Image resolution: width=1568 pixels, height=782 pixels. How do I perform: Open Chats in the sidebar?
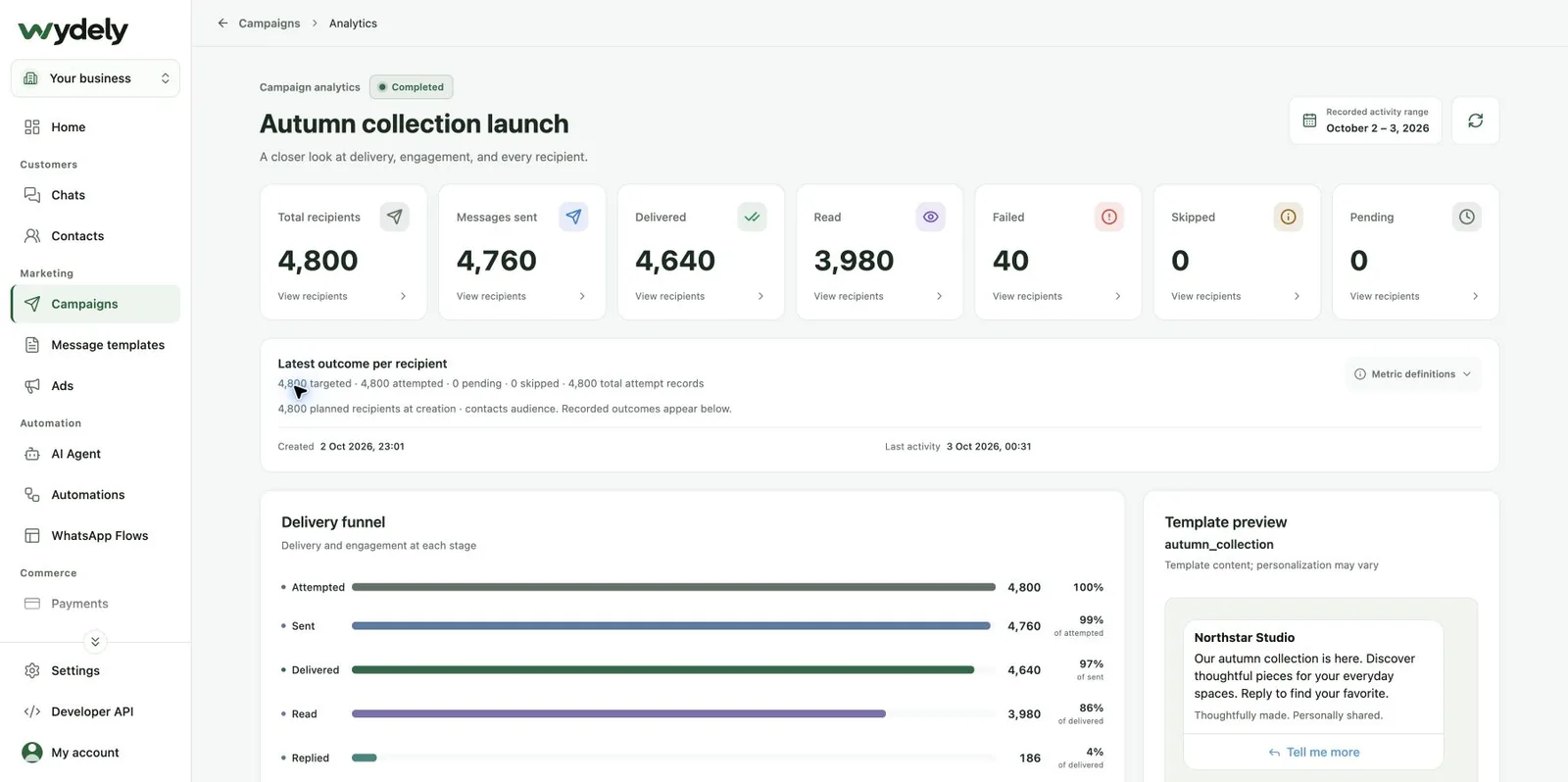[95, 195]
